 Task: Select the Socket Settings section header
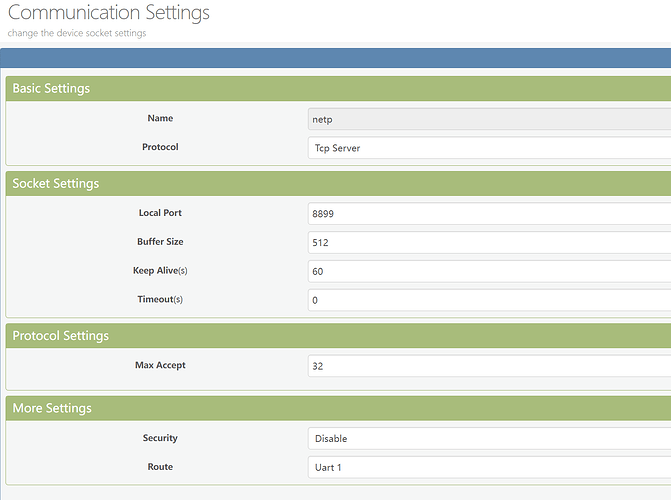tap(56, 183)
